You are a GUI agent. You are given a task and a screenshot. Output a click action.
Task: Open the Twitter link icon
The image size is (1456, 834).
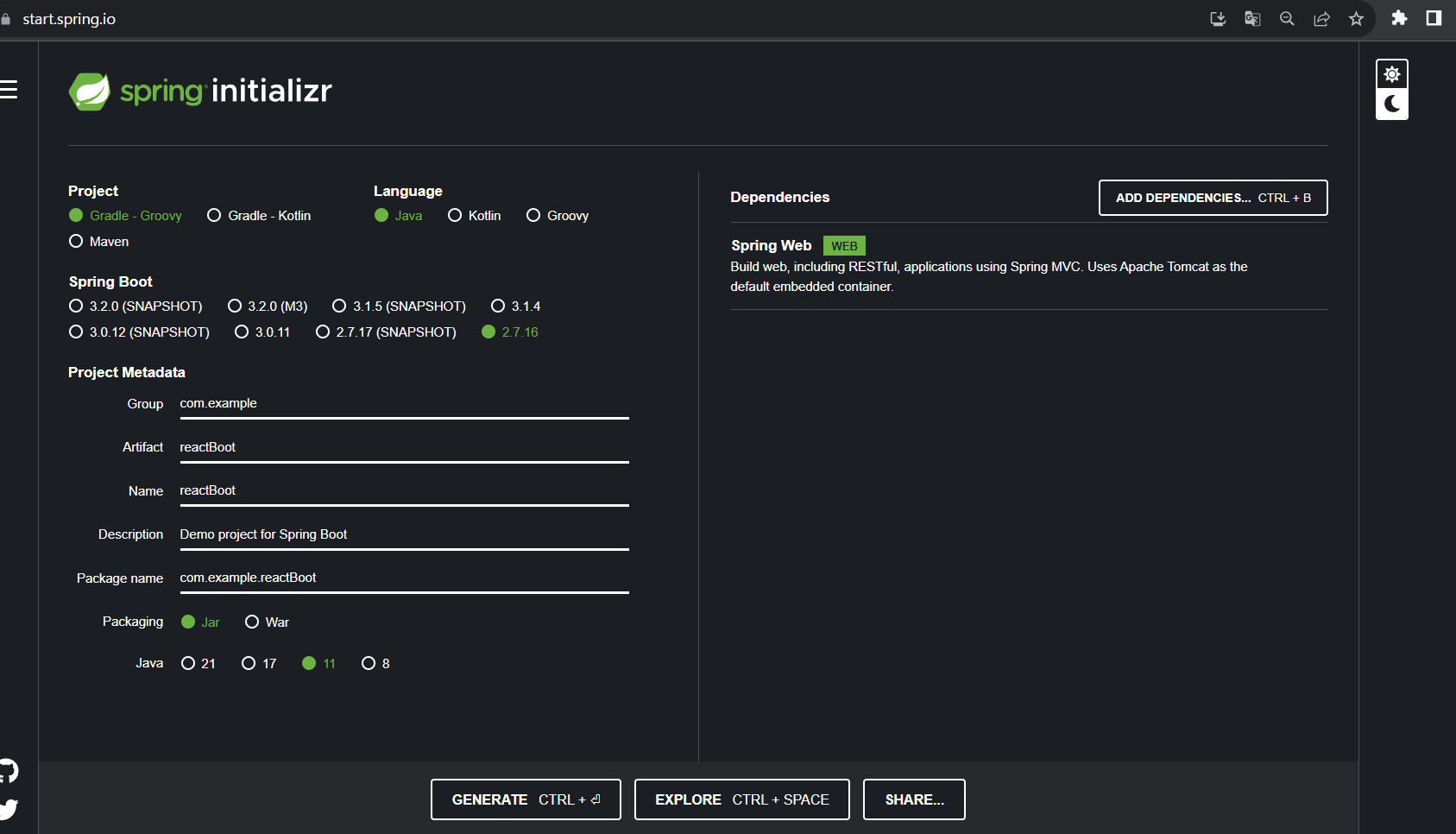[x=9, y=809]
